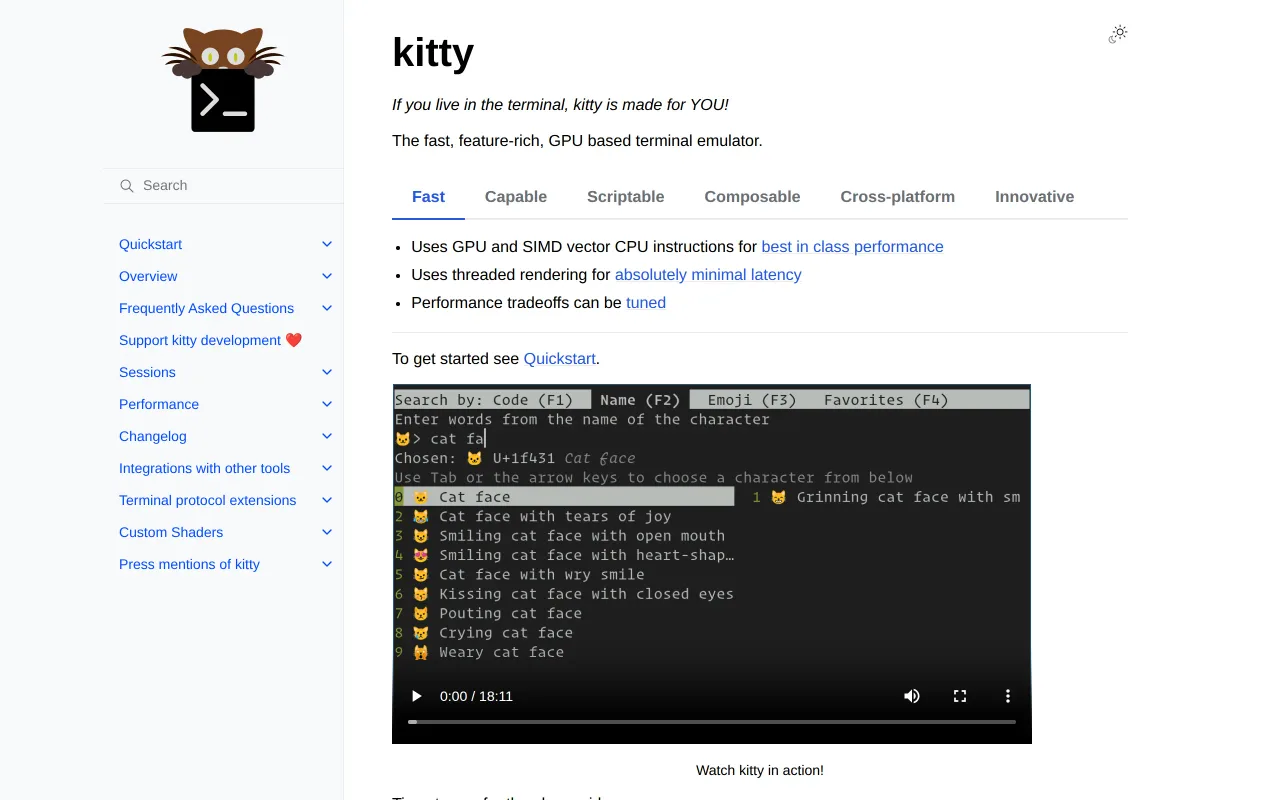The image size is (1280, 800).
Task: Open Press mentions of kitty link
Action: (189, 564)
